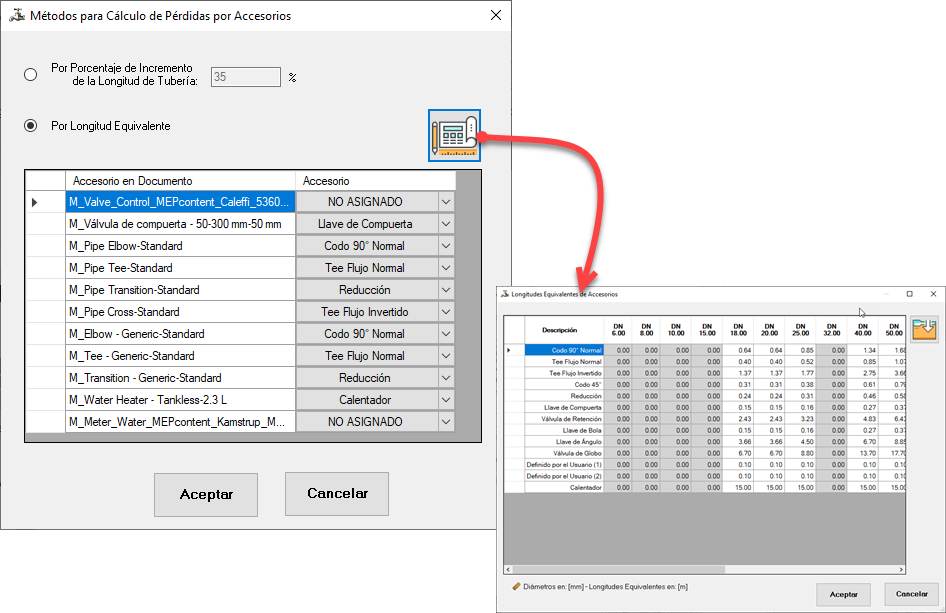Select Tee Flujo Invertido row in lengths table
Viewport: 946px width, 613px height.
tap(564, 373)
